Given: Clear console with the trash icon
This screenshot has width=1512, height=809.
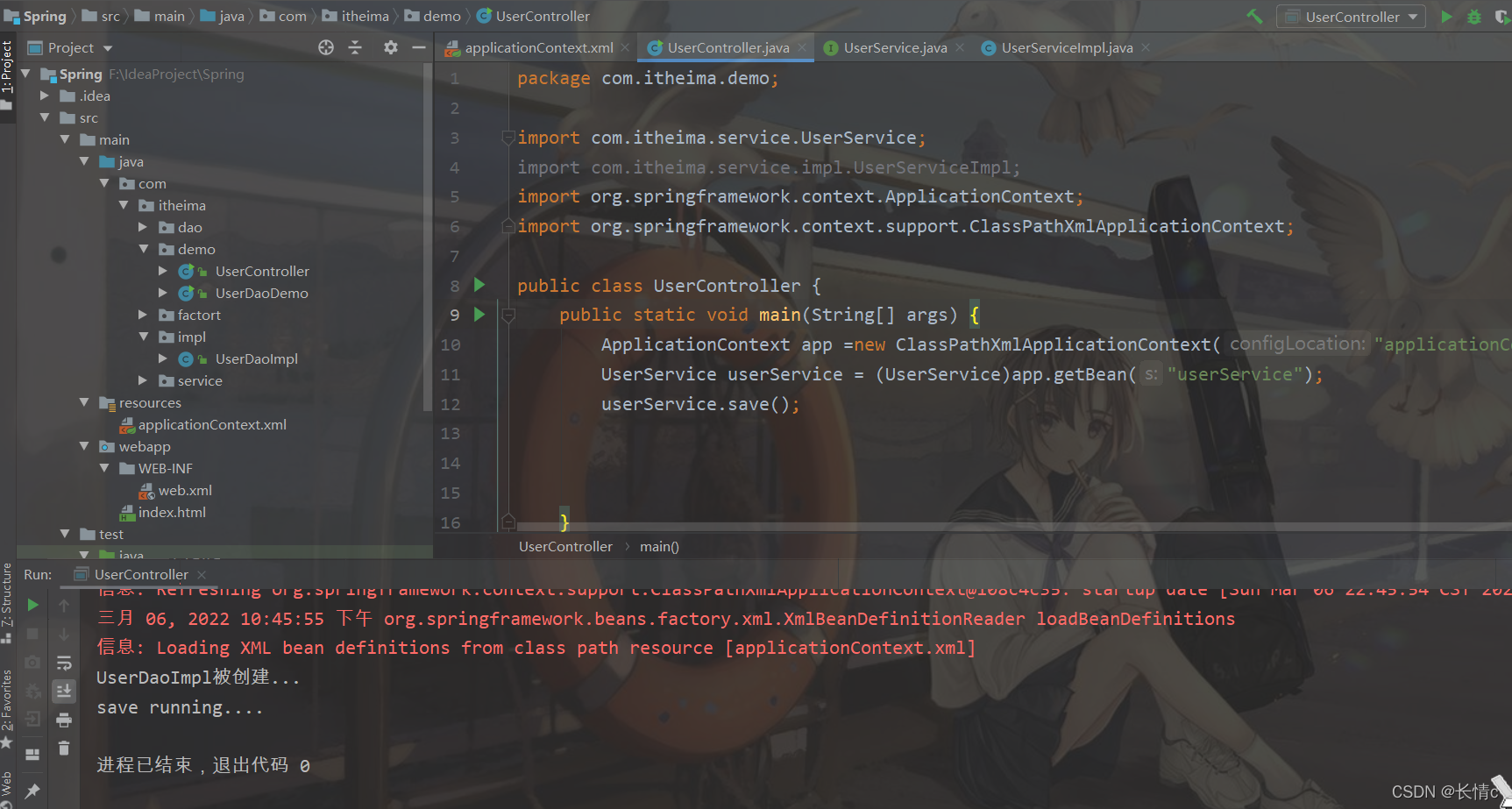Looking at the screenshot, I should (64, 748).
